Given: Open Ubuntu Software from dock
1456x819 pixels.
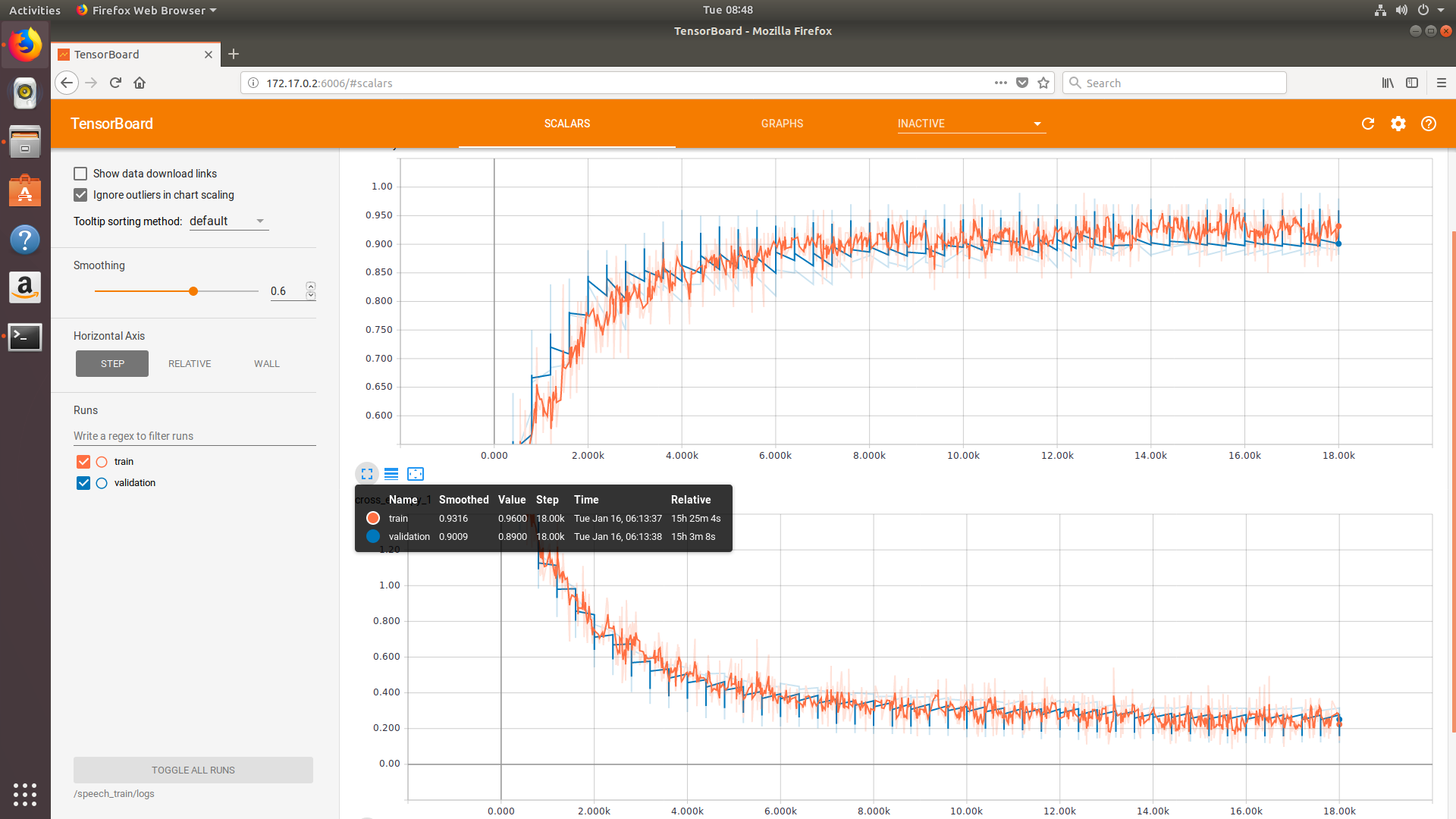Looking at the screenshot, I should coord(25,190).
